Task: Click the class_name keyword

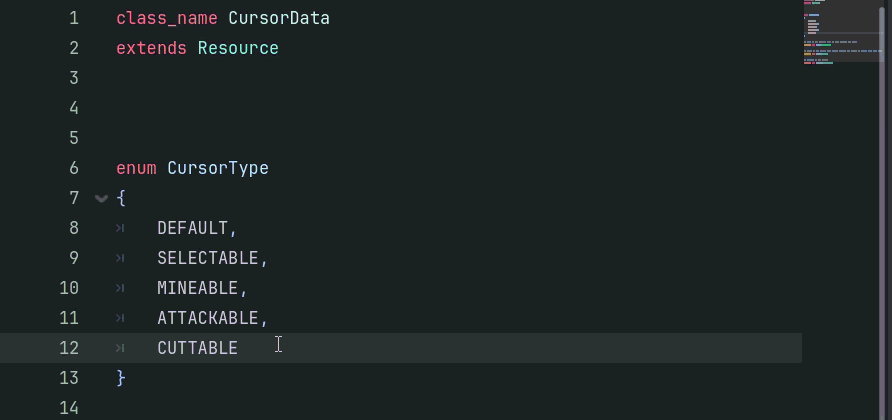Action: click(167, 18)
